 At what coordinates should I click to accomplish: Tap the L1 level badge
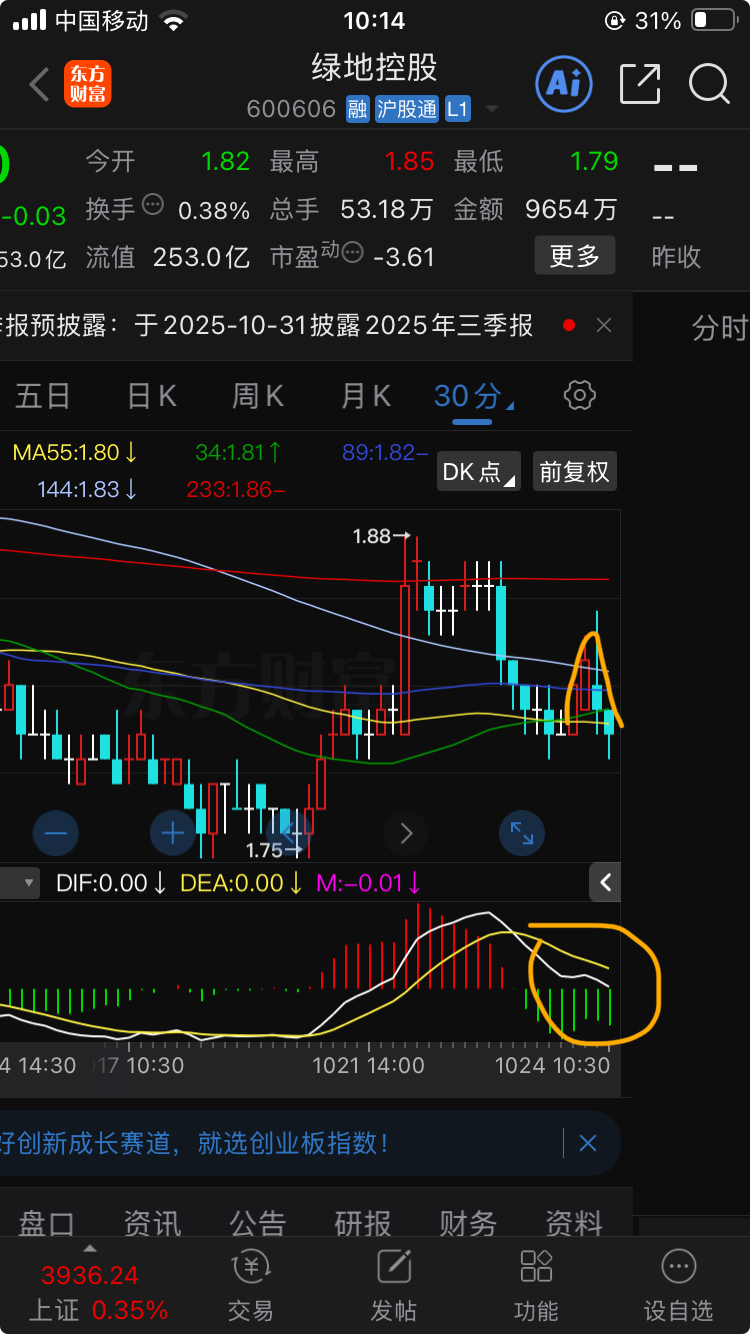(458, 109)
